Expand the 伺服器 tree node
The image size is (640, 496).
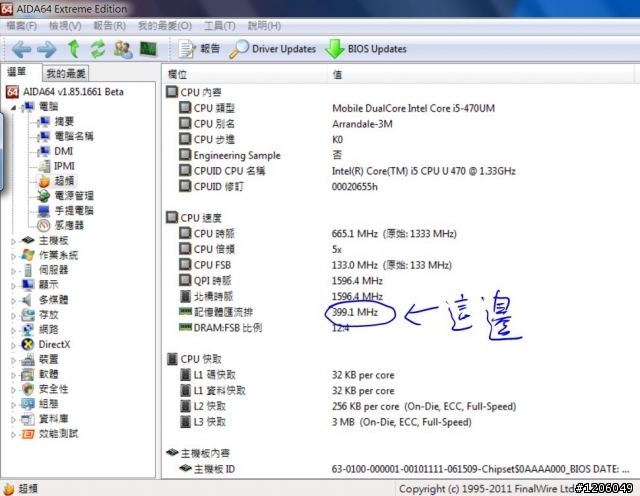click(x=13, y=271)
